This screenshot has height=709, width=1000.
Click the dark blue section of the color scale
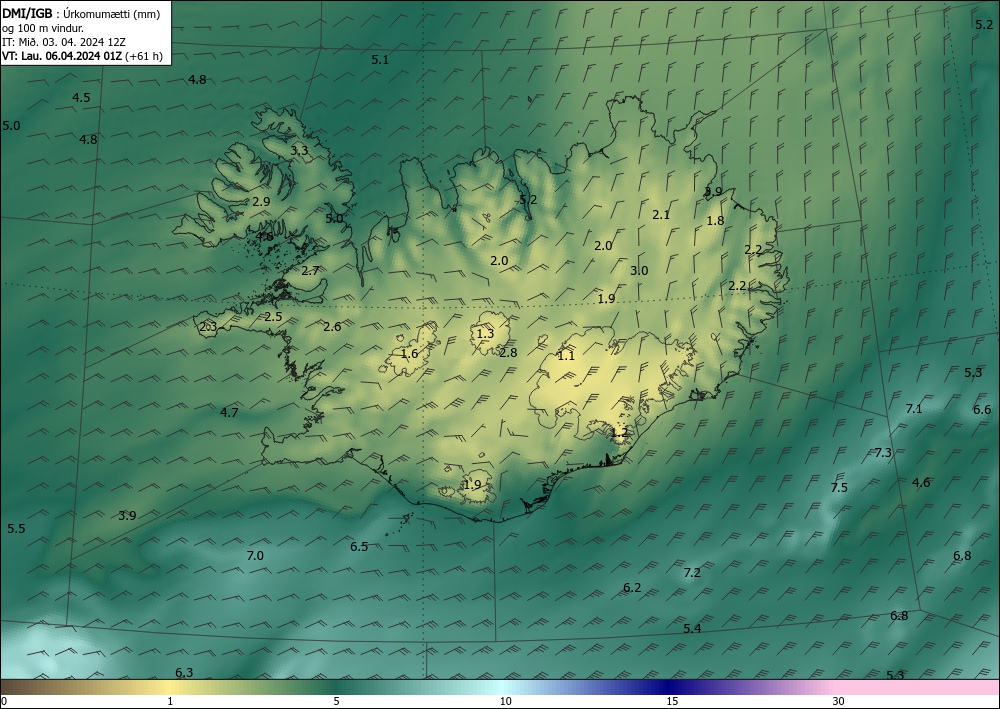[670, 687]
